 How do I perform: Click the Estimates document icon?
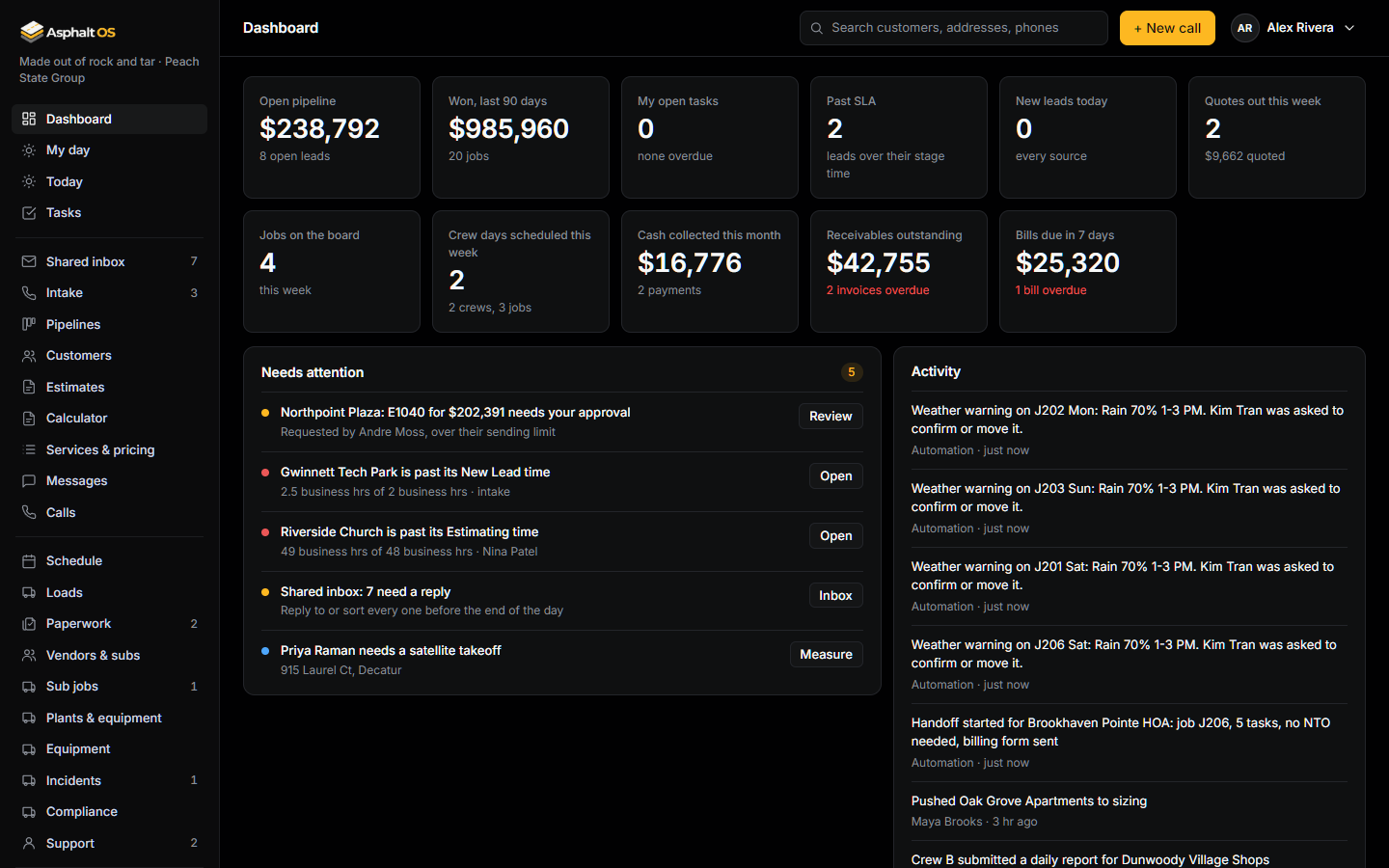point(29,387)
